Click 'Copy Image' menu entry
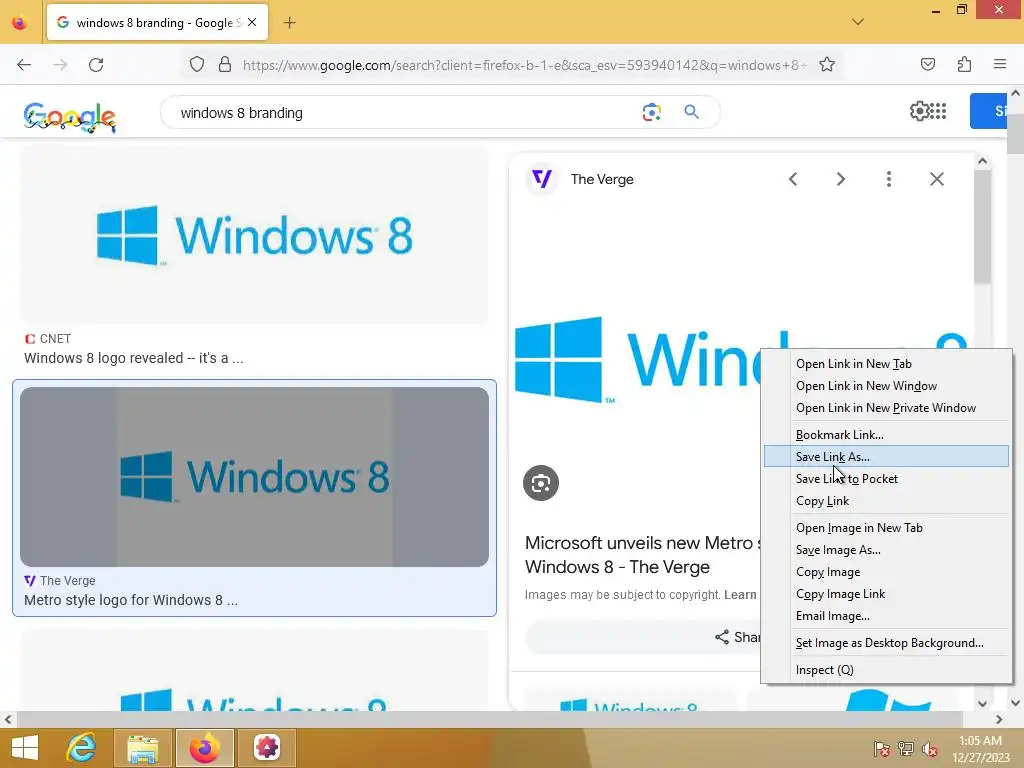The width and height of the screenshot is (1024, 768). click(886, 572)
